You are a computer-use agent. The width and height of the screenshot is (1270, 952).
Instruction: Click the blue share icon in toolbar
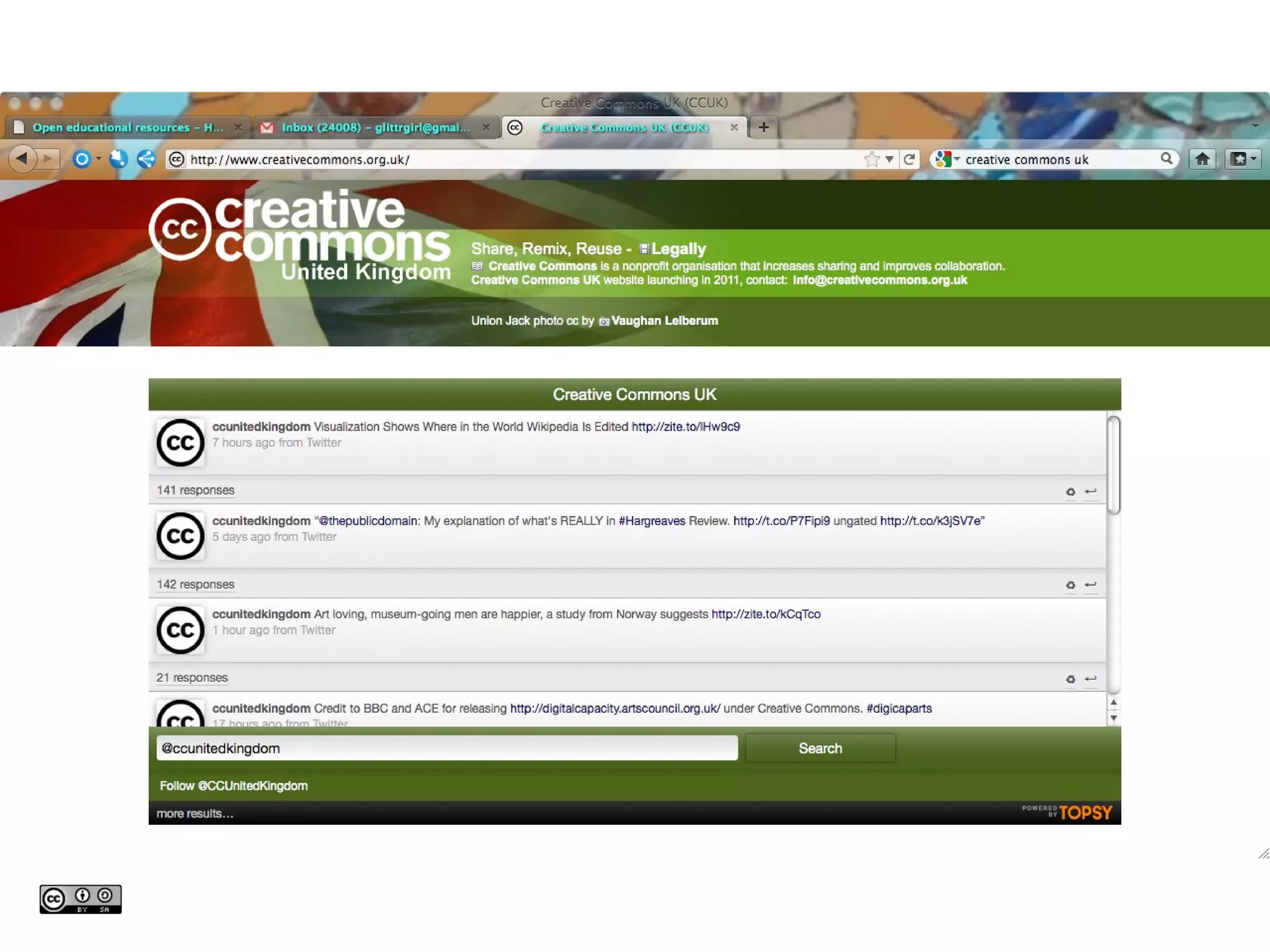[146, 159]
